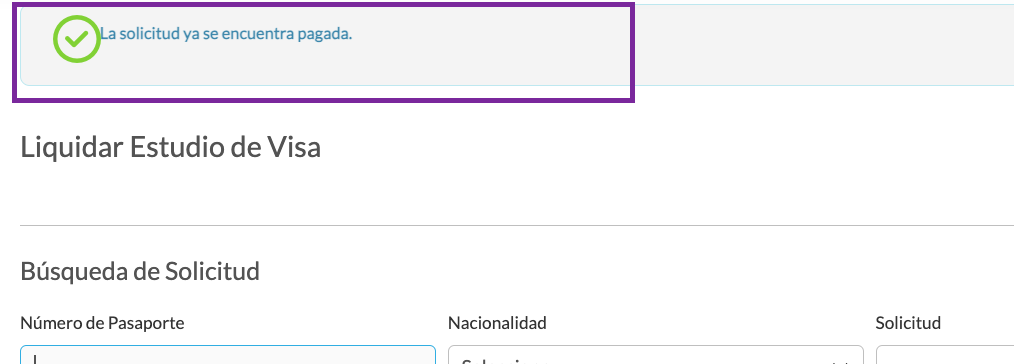Click the Nacionalidad field label
1014x364 pixels.
point(497,323)
